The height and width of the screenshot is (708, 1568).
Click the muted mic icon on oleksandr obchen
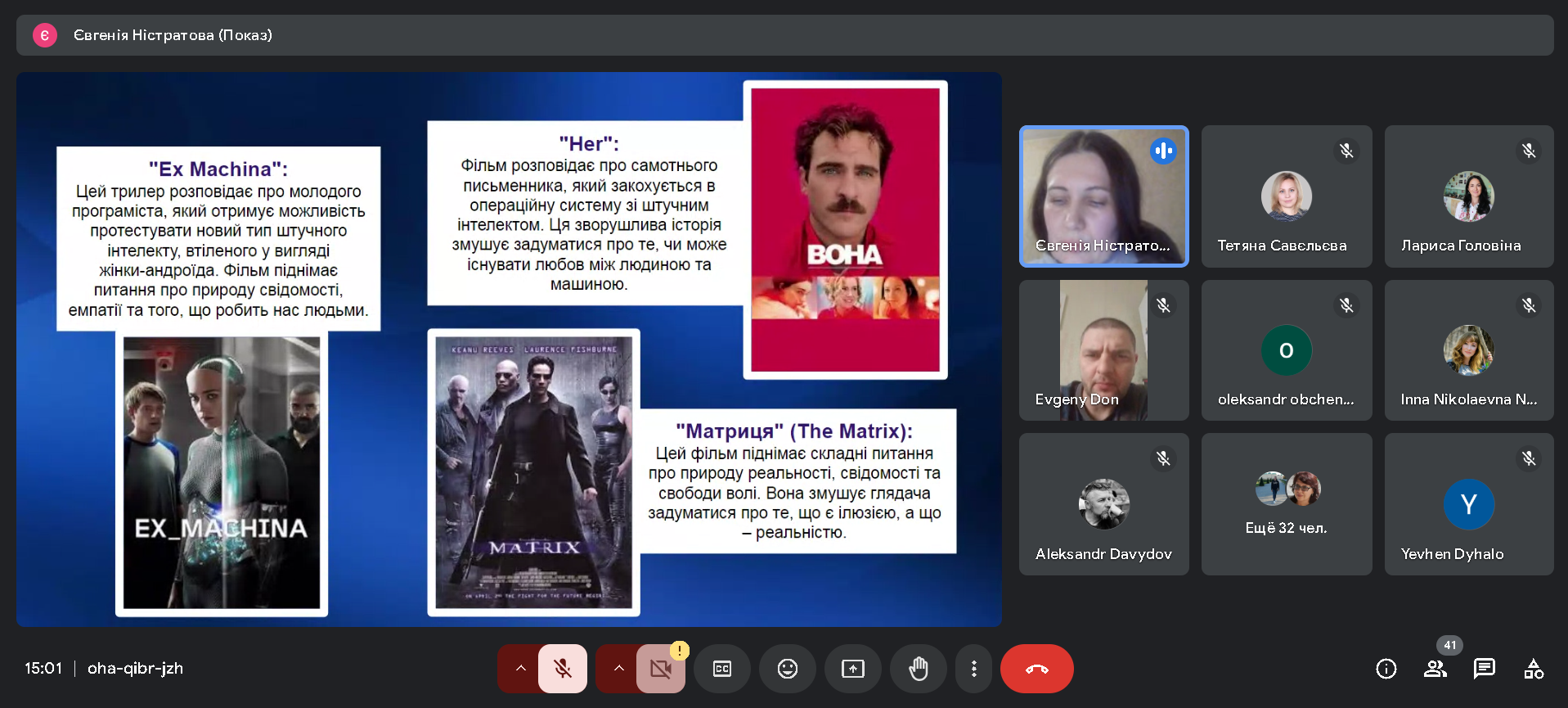[1346, 305]
